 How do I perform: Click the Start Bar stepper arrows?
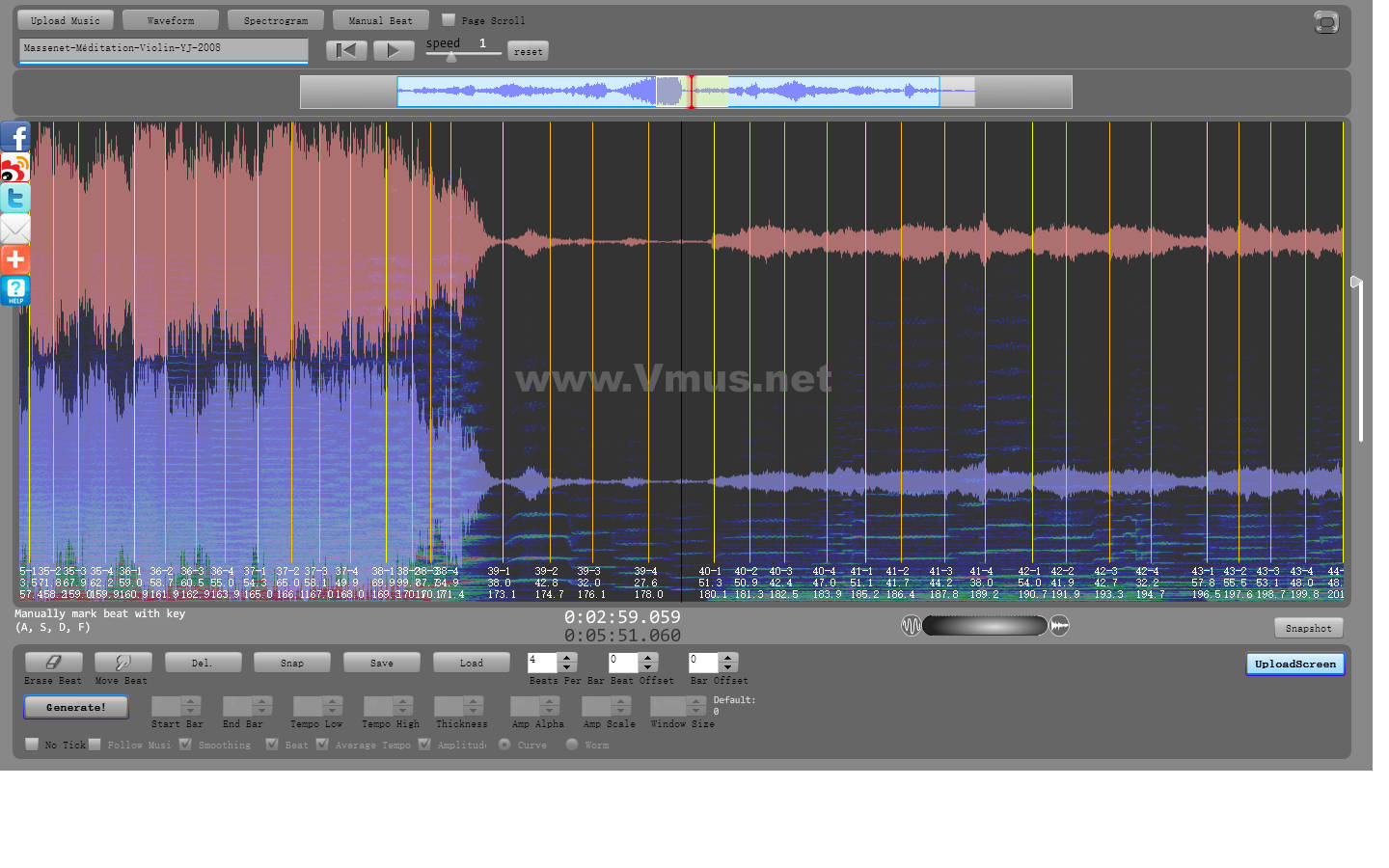[191, 706]
